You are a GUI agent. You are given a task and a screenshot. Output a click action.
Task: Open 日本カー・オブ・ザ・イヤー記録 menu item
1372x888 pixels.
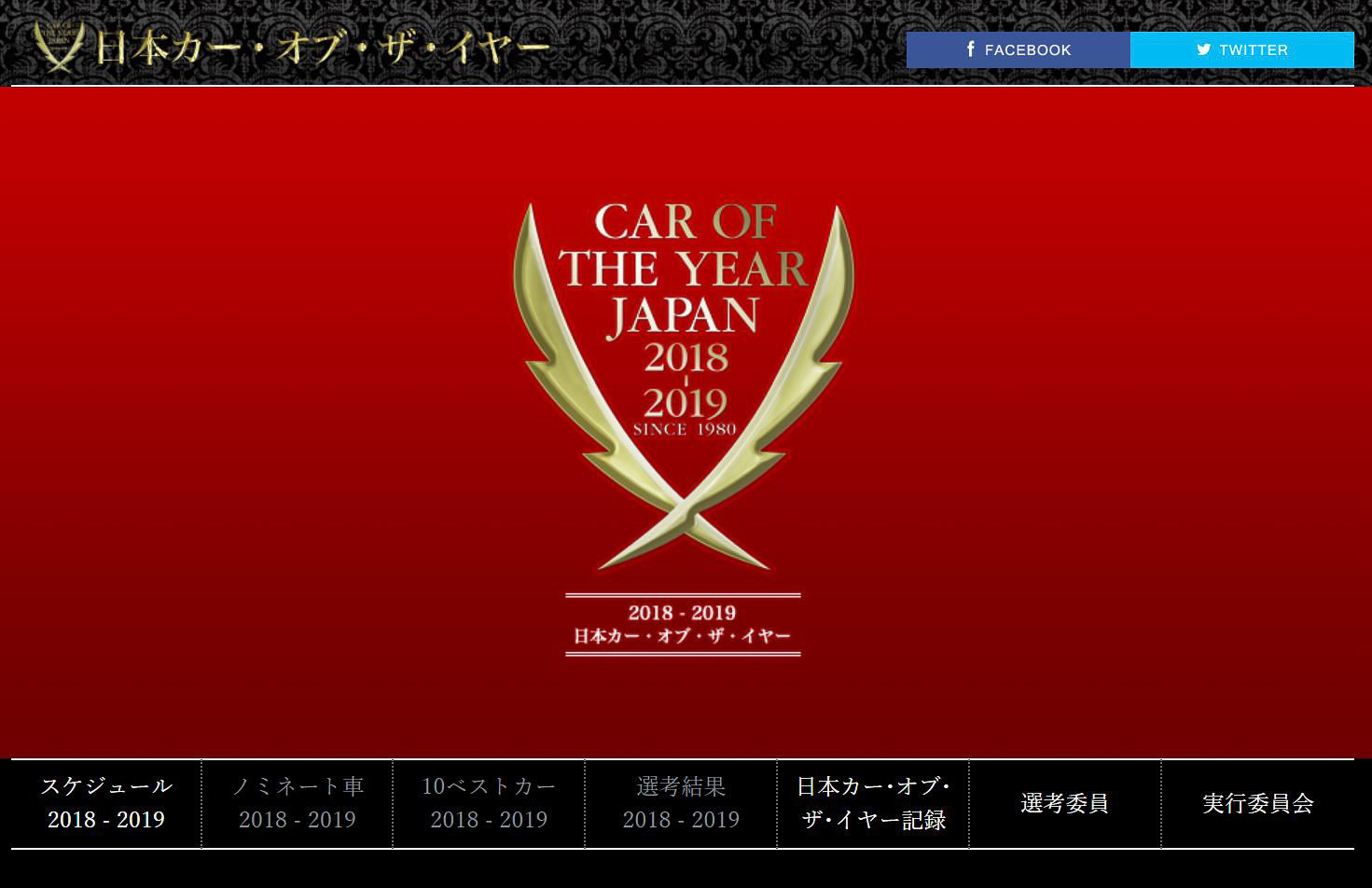pos(873,803)
